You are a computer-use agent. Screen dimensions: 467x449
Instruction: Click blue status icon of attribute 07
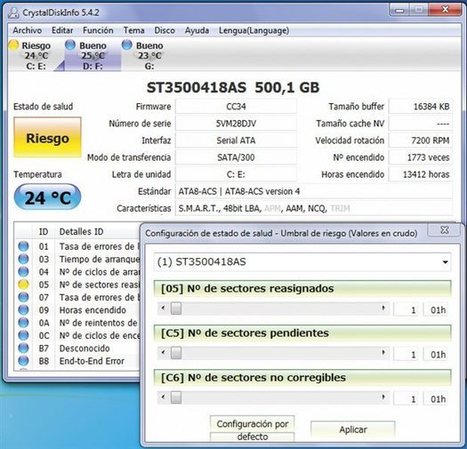click(23, 297)
